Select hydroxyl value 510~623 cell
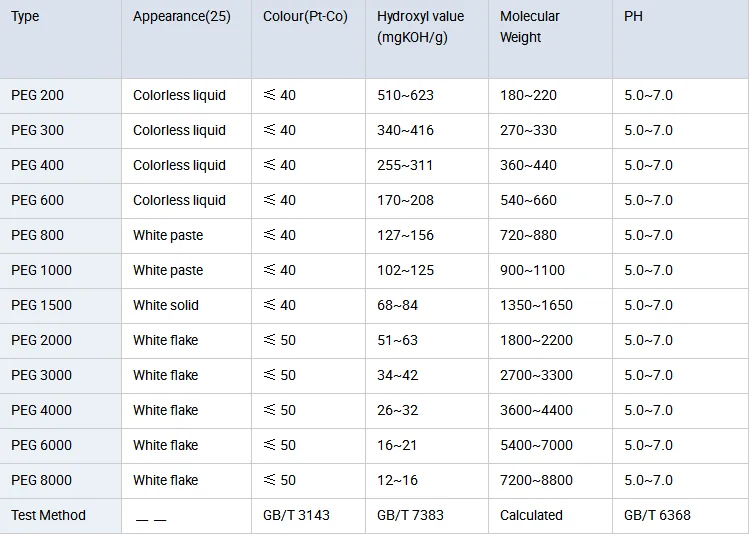Image resolution: width=750 pixels, height=535 pixels. (406, 95)
